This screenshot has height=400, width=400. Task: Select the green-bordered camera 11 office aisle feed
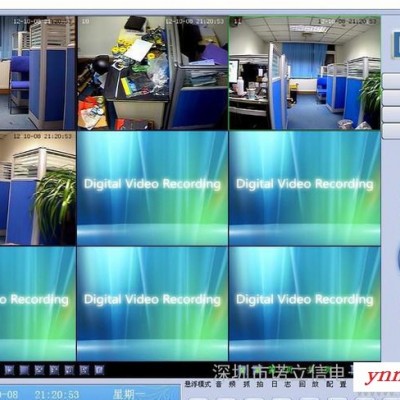tap(305, 73)
